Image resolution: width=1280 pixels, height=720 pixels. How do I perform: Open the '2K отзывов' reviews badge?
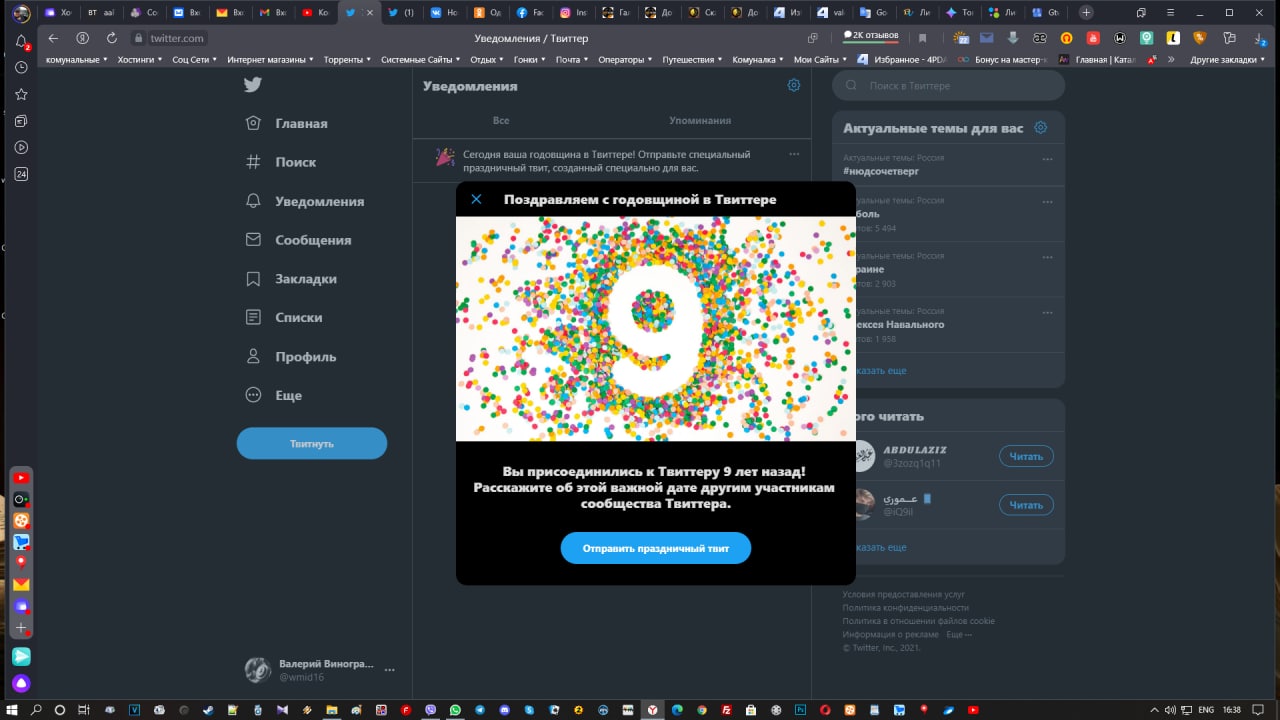(x=870, y=36)
